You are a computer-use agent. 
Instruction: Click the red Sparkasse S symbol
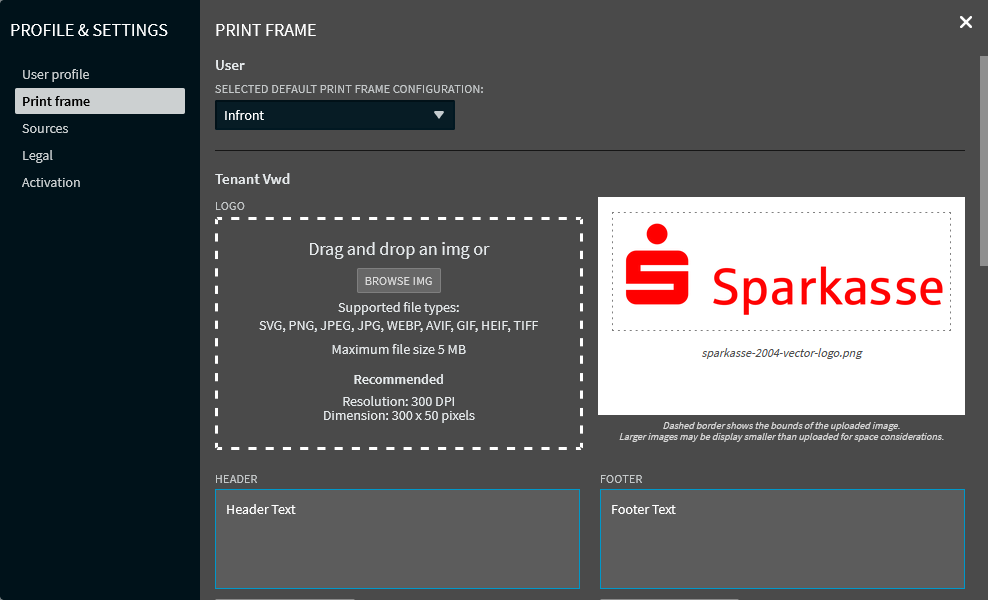tap(657, 265)
